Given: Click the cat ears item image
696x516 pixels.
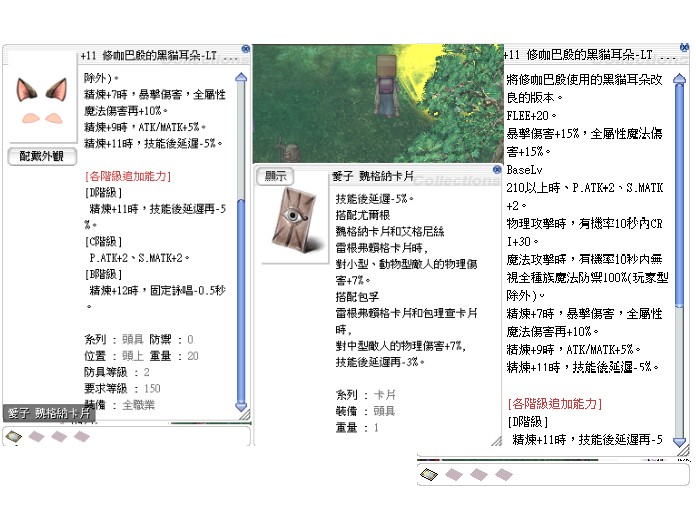Looking at the screenshot, I should pos(42,100).
